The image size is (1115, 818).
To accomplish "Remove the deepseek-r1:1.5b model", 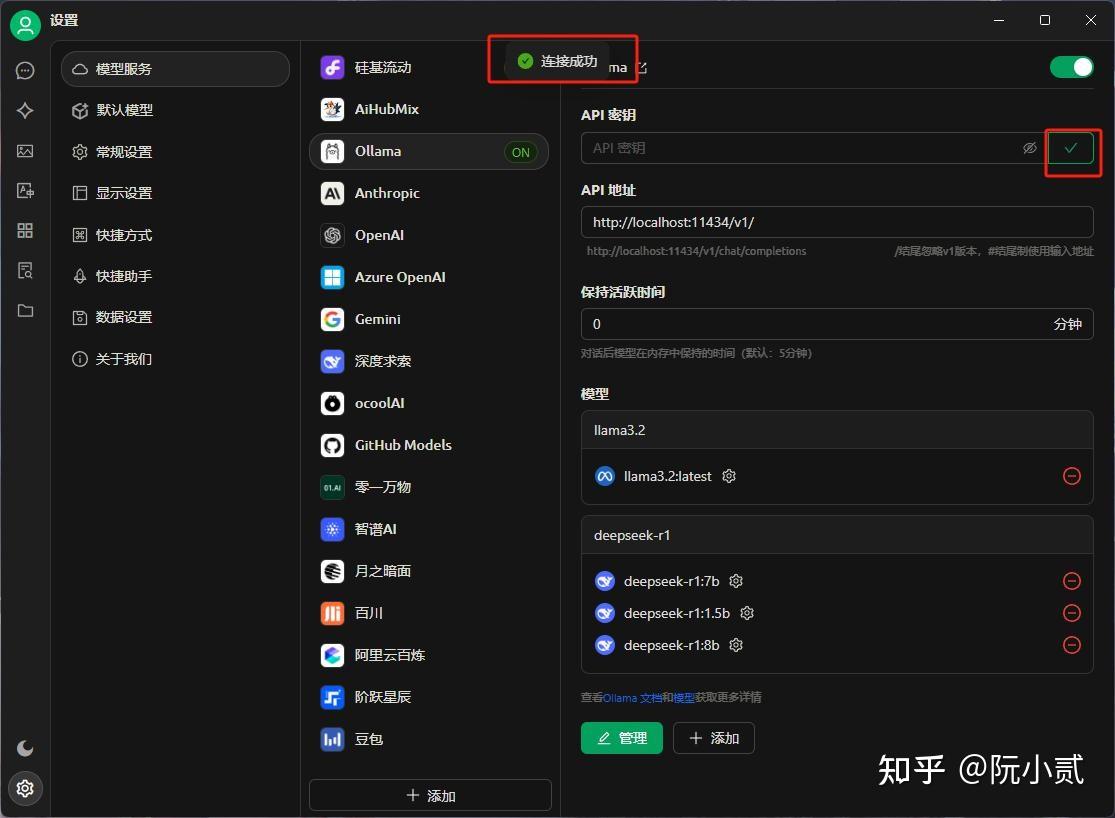I will point(1072,613).
